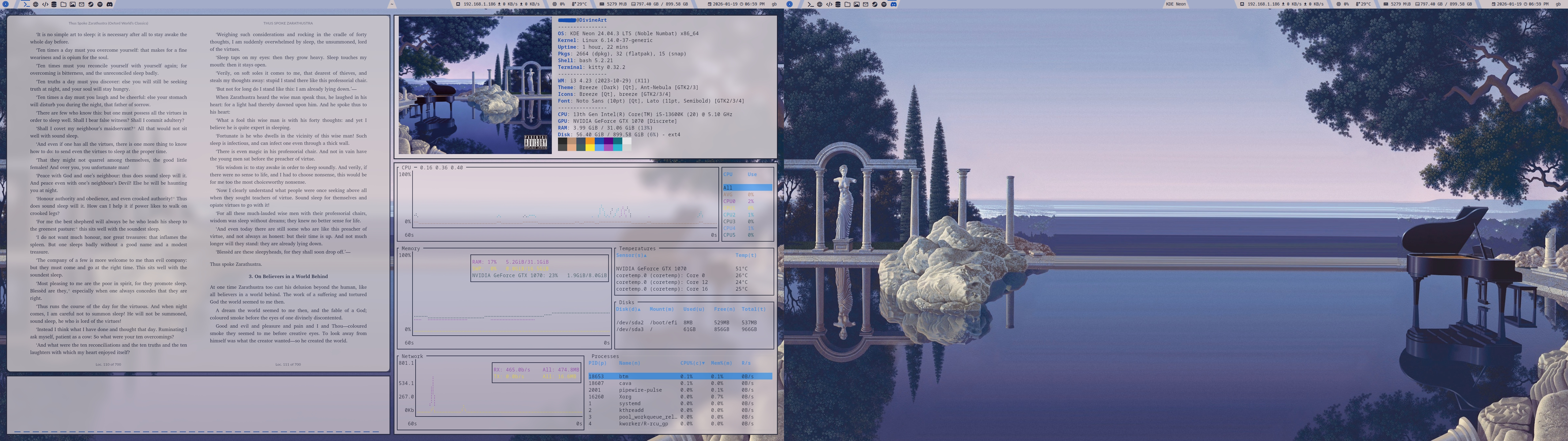Sort processes by CPU%(c) column header
The width and height of the screenshot is (1568, 441).
coord(692,363)
